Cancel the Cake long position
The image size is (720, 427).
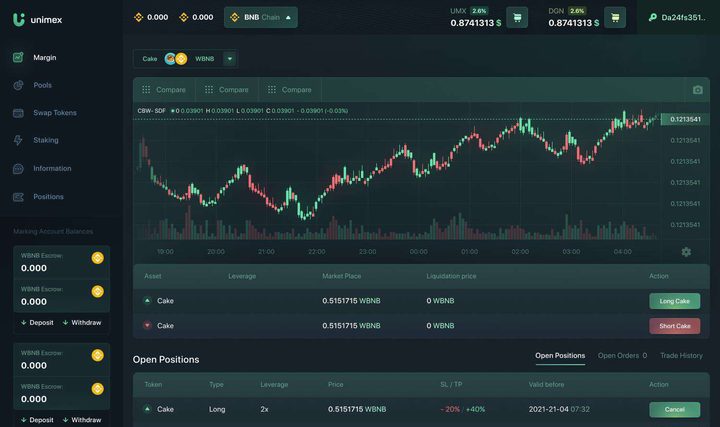pos(675,410)
